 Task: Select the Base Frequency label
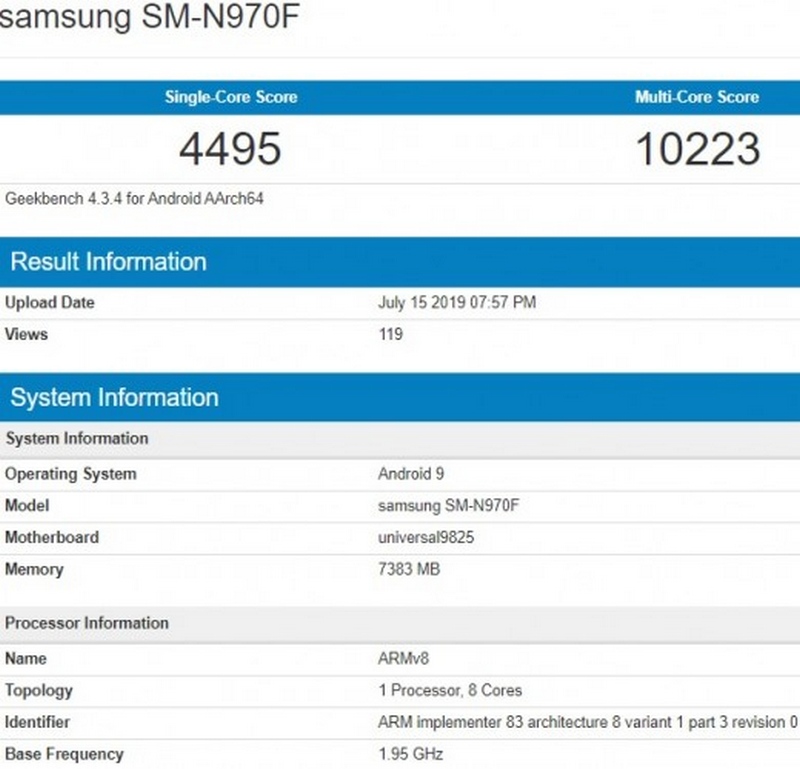[x=64, y=755]
